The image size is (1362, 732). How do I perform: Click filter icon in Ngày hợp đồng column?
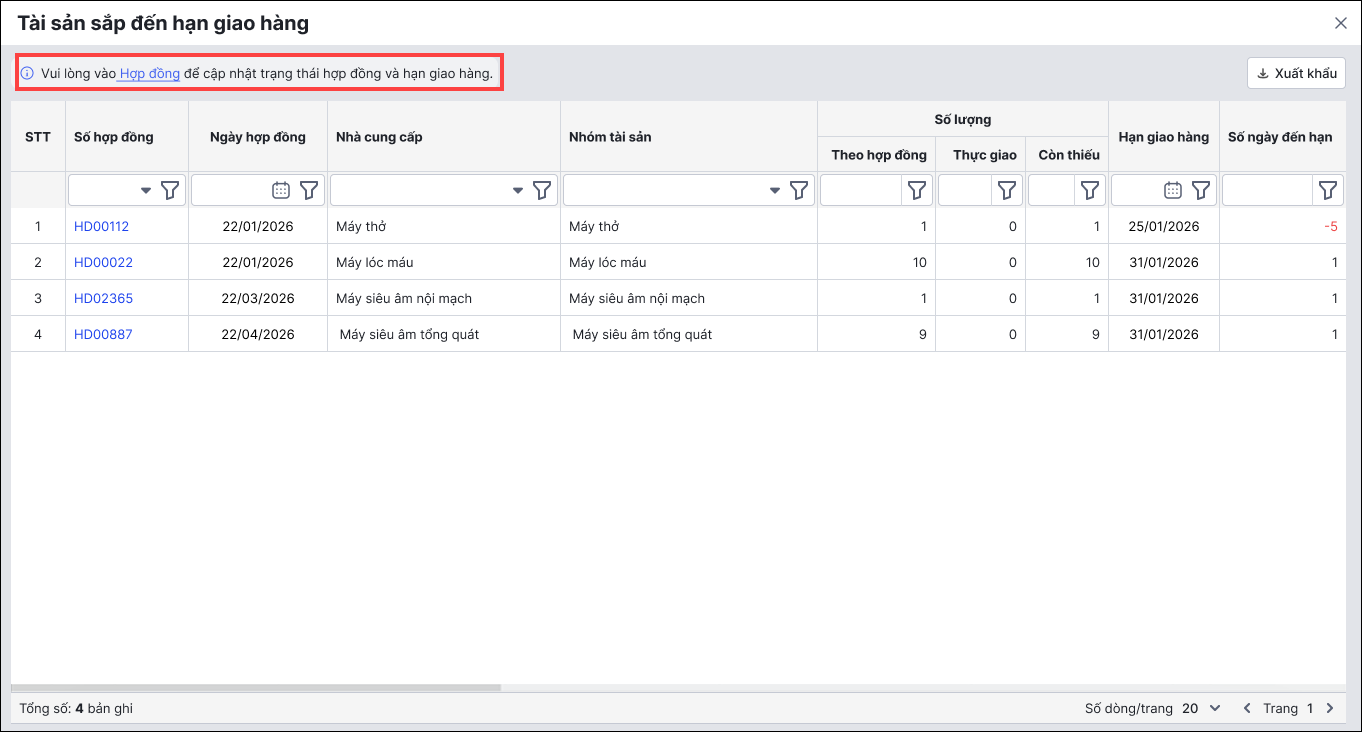click(x=309, y=190)
